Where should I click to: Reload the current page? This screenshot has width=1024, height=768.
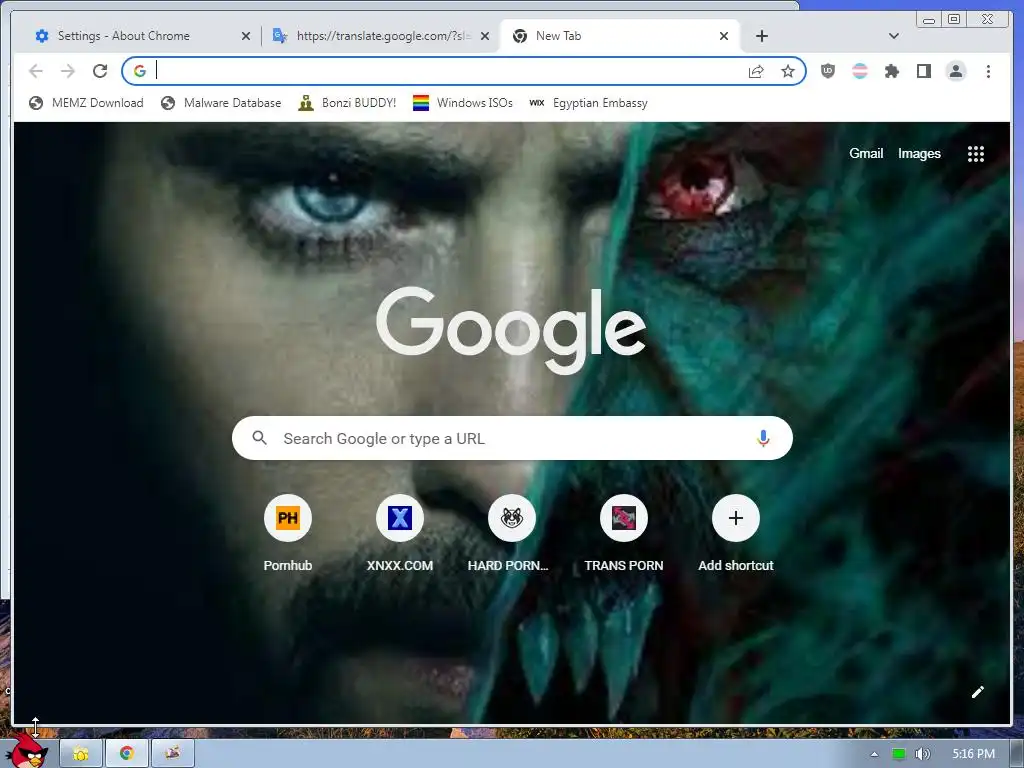(x=100, y=71)
